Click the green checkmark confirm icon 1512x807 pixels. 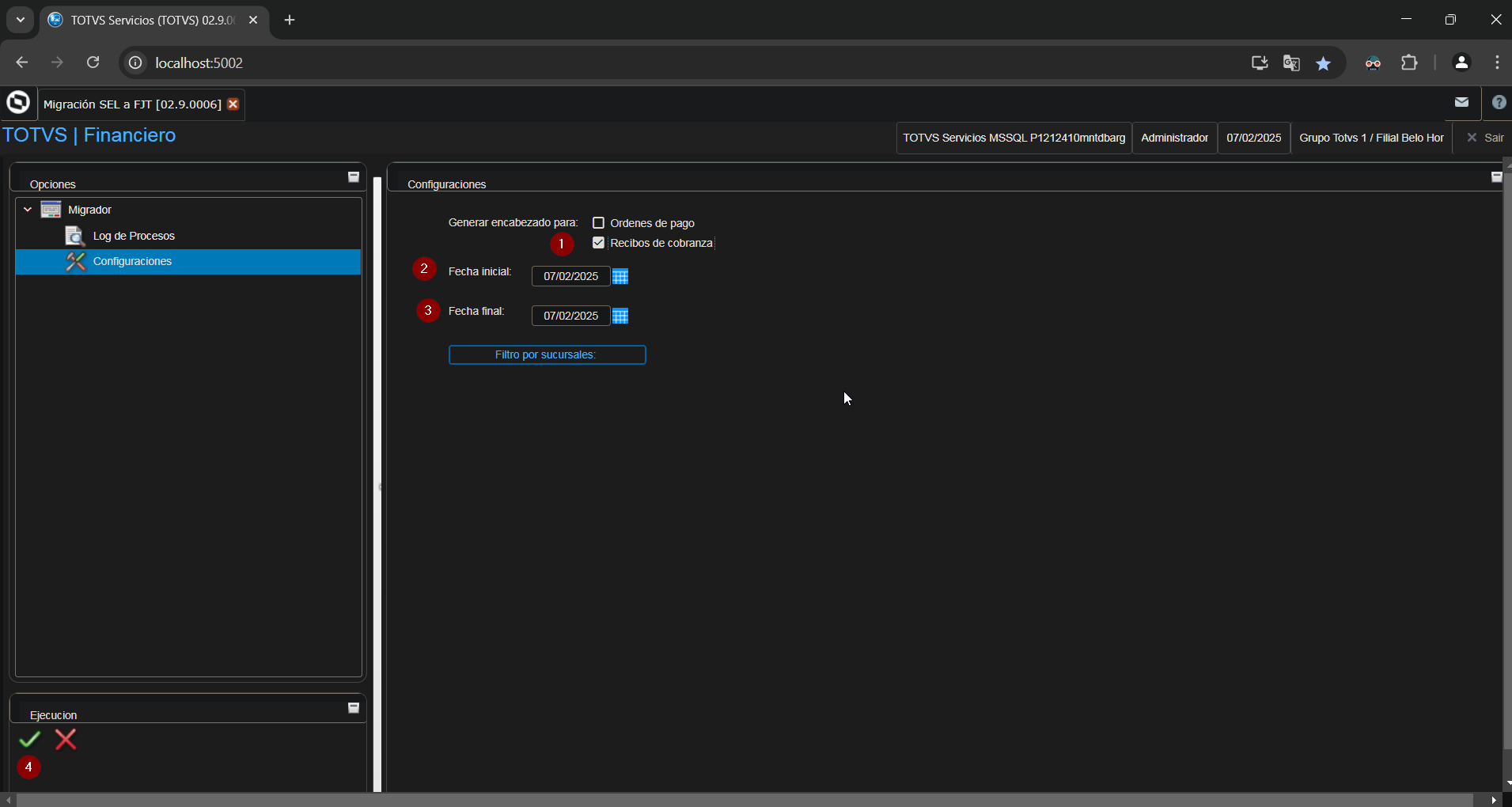click(30, 740)
